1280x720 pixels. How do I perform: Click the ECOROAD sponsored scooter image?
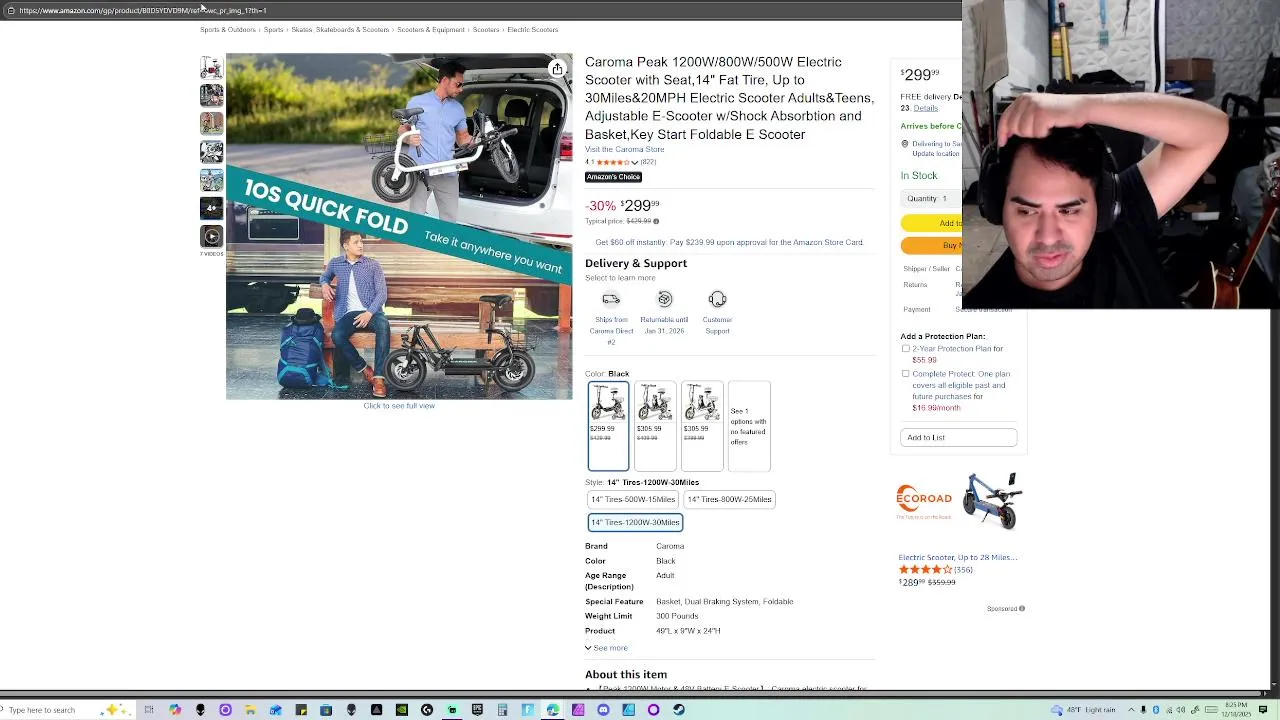pos(992,501)
